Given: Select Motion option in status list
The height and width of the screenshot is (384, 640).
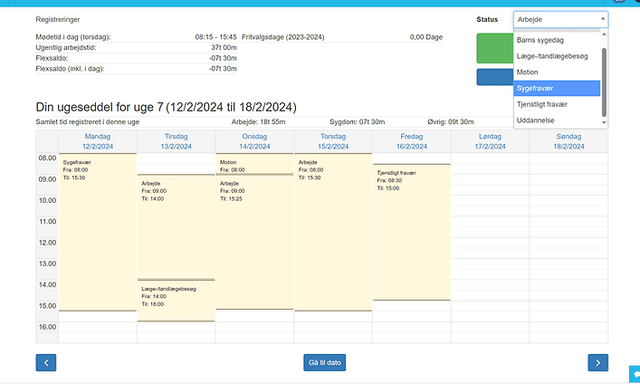Looking at the screenshot, I should 557,72.
